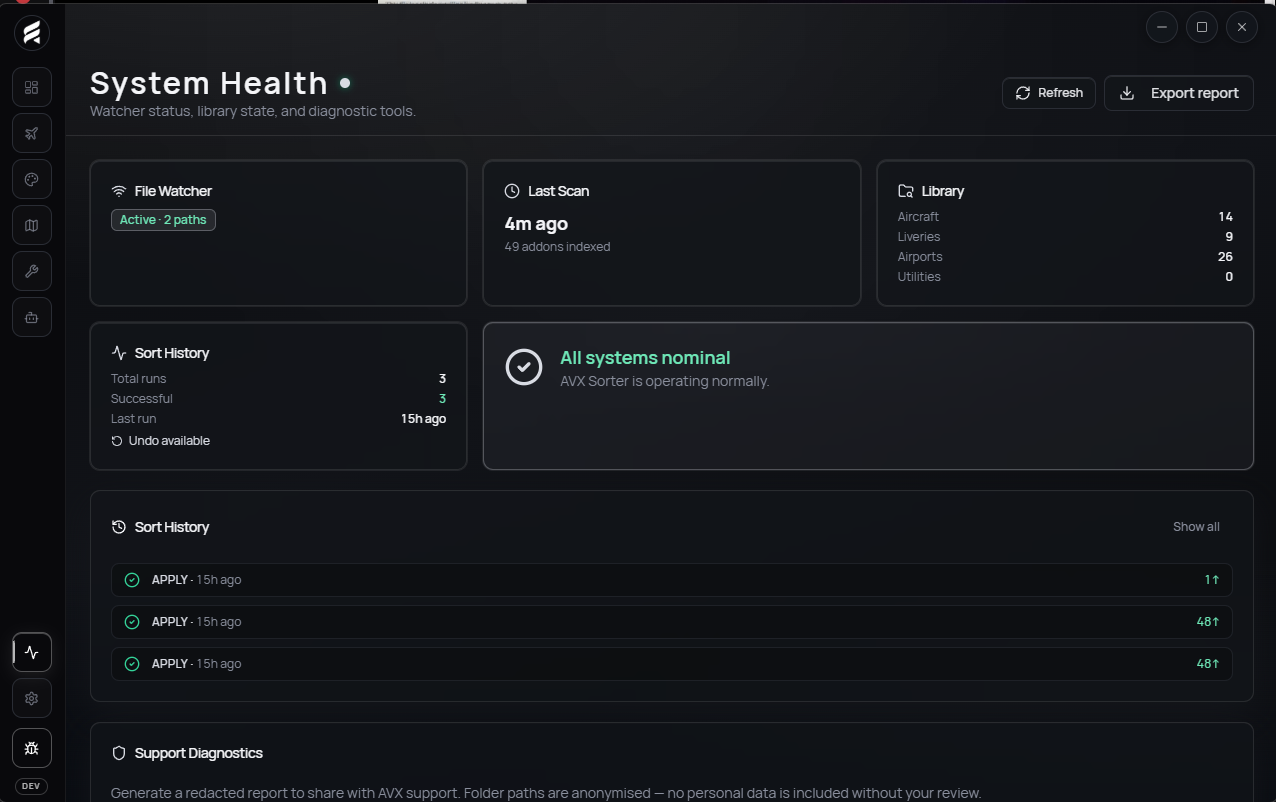Click the All systems nominal heading
This screenshot has height=802, width=1276.
645,358
